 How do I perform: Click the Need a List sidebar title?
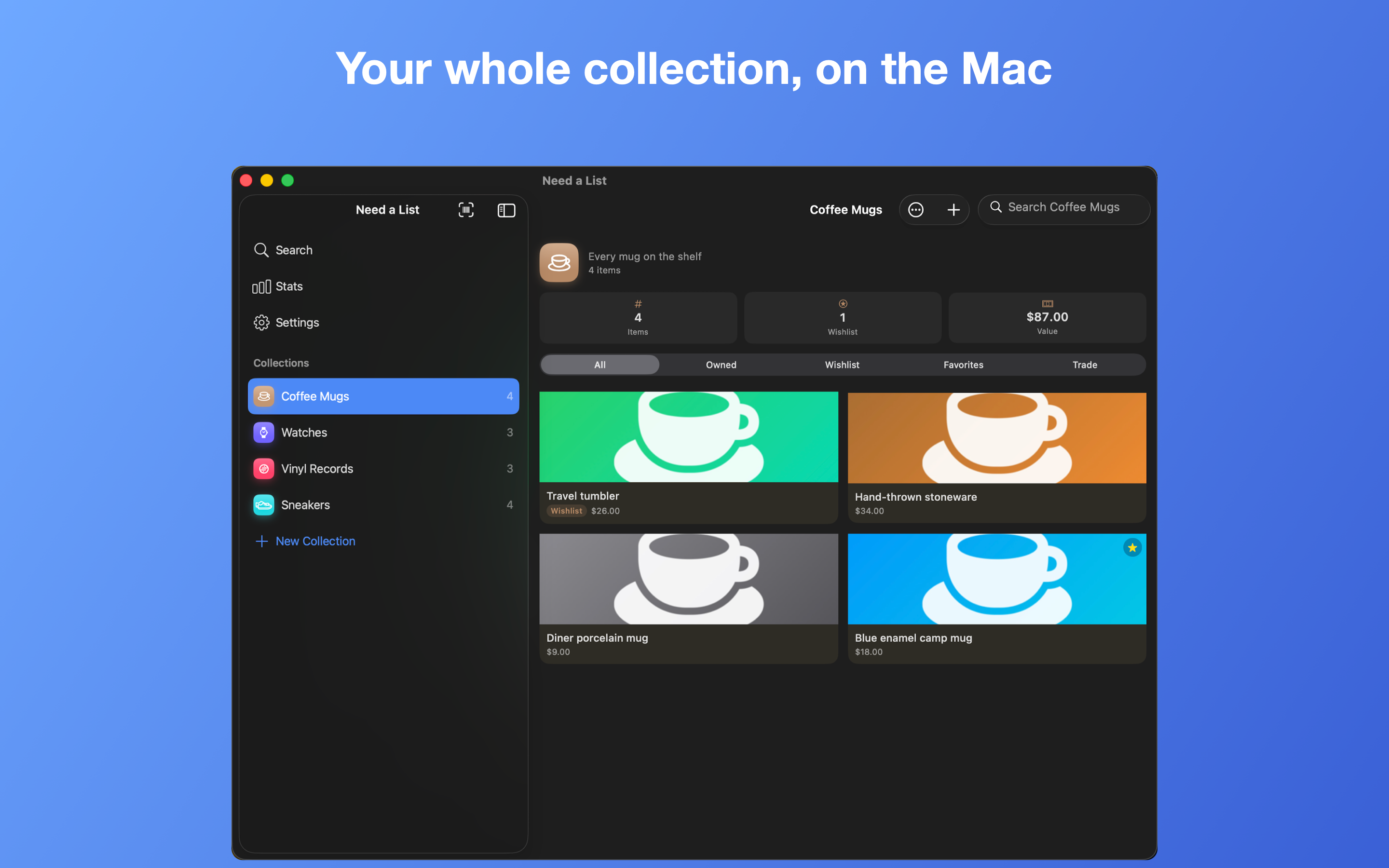pyautogui.click(x=387, y=210)
